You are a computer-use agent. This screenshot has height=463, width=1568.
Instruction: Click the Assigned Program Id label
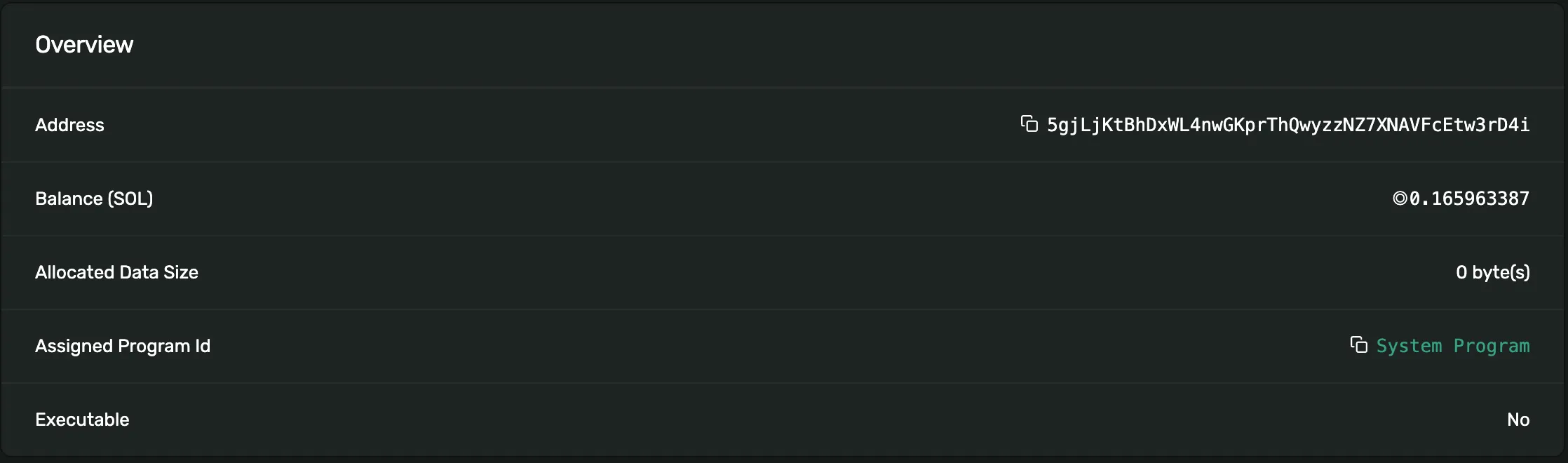(x=123, y=345)
